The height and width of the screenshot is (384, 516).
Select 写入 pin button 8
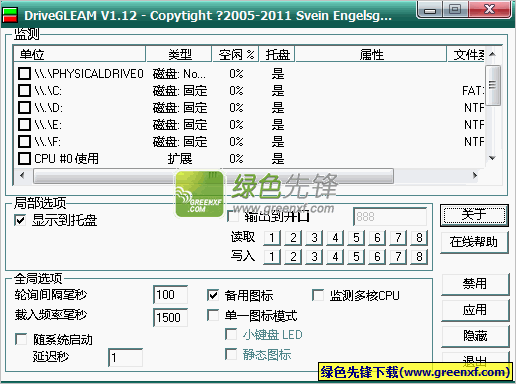pyautogui.click(x=419, y=257)
